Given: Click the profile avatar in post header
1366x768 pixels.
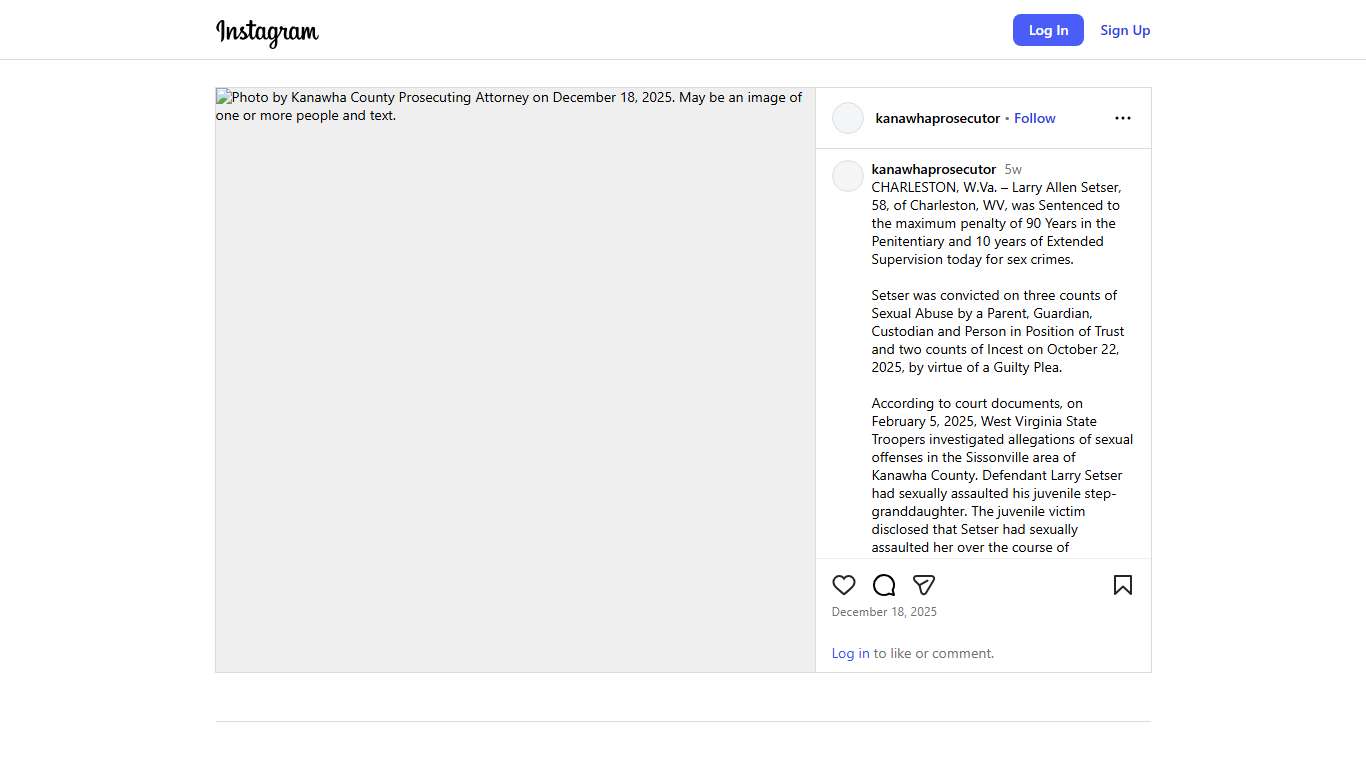Looking at the screenshot, I should pyautogui.click(x=848, y=118).
